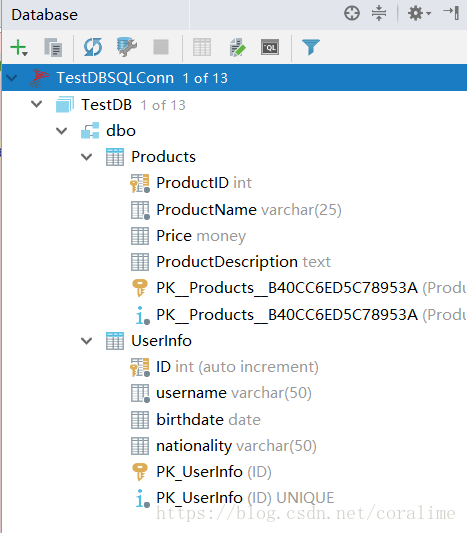The image size is (467, 533).
Task: Open Data Source Properties wrench icon
Action: click(126, 47)
